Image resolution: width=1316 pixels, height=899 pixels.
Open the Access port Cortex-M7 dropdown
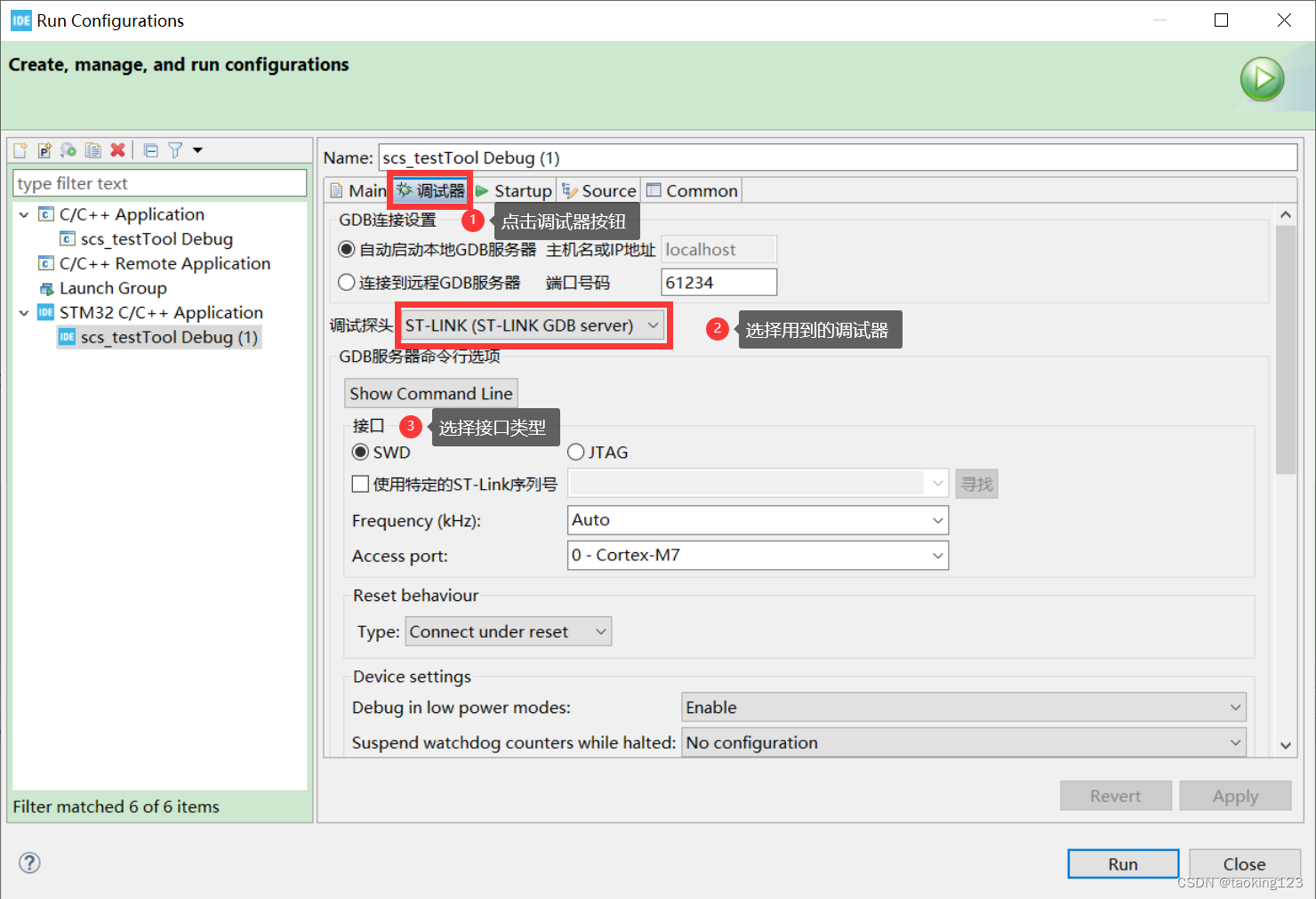(758, 555)
